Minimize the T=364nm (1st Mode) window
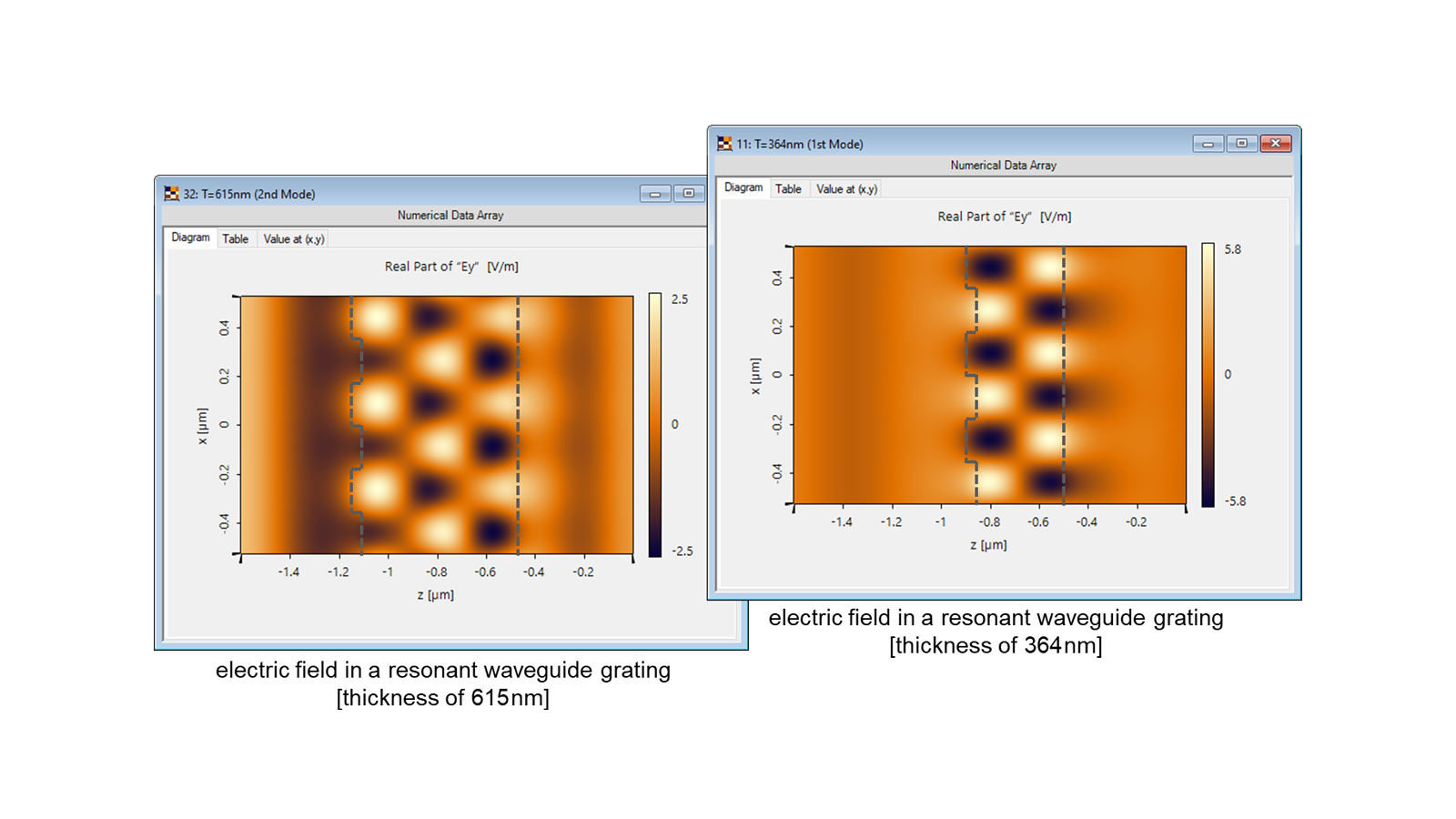This screenshot has height=819, width=1456. pyautogui.click(x=1208, y=144)
